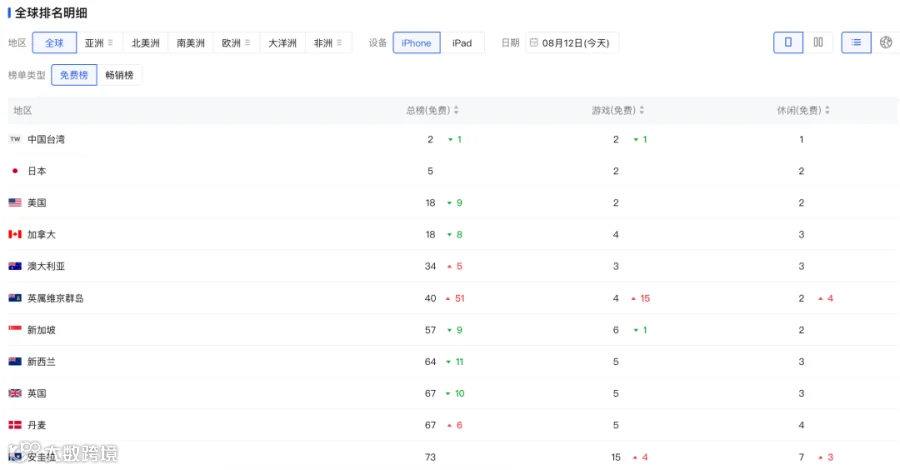The height and width of the screenshot is (470, 900).
Task: Select the globe map view icon
Action: tap(886, 42)
